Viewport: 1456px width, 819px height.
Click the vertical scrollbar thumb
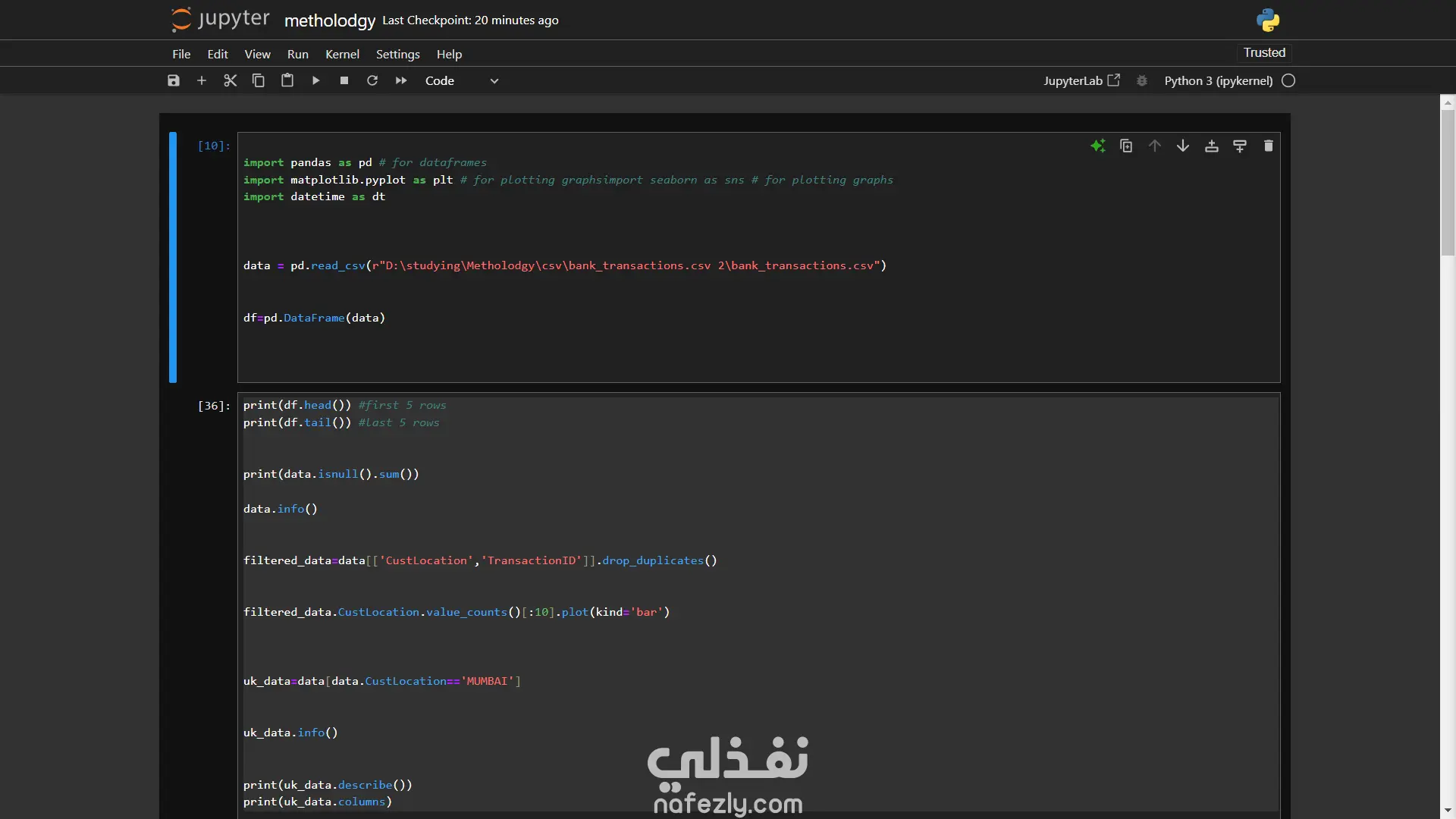(1448, 182)
